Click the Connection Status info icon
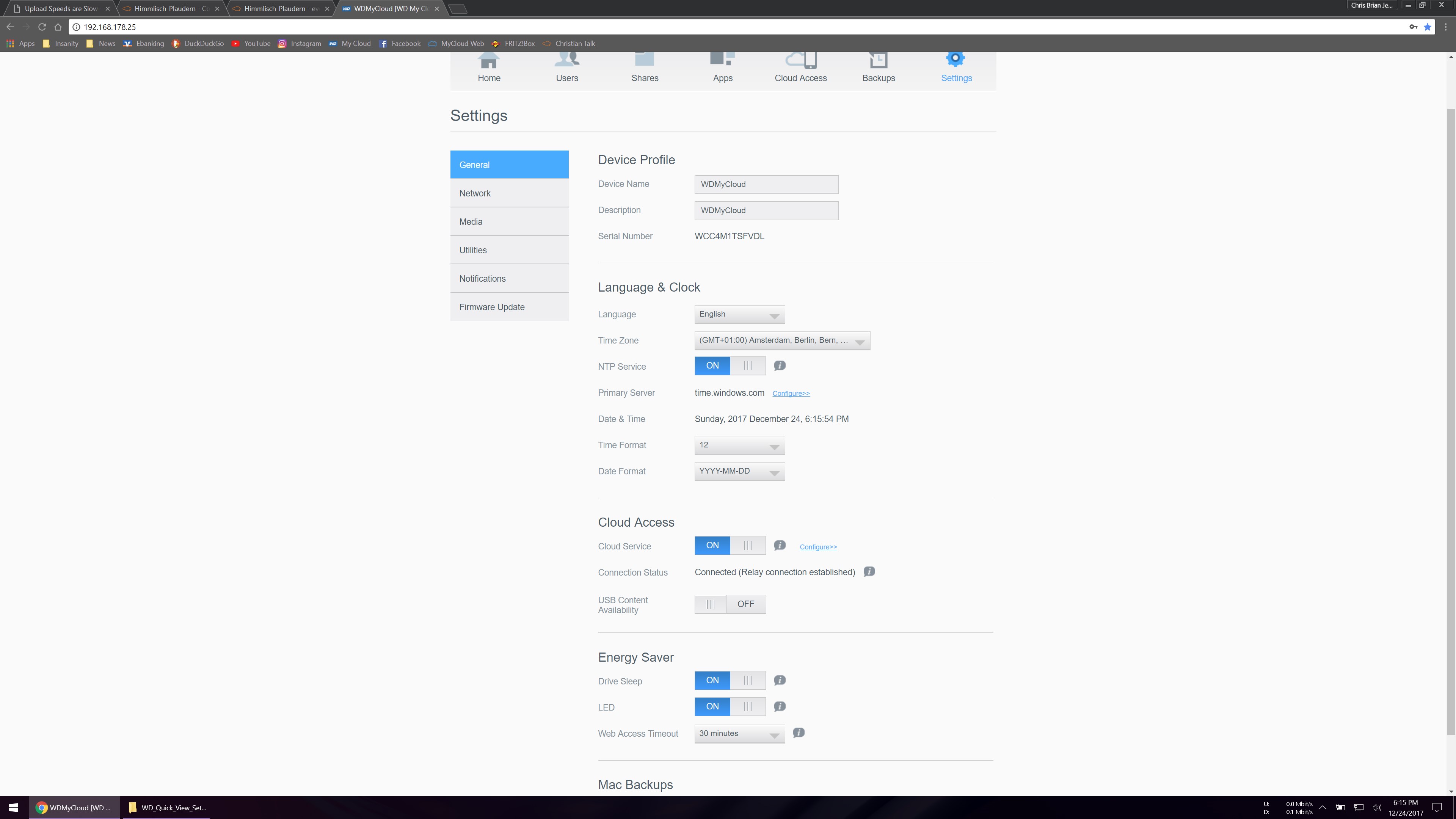Image resolution: width=1456 pixels, height=819 pixels. pos(869,571)
